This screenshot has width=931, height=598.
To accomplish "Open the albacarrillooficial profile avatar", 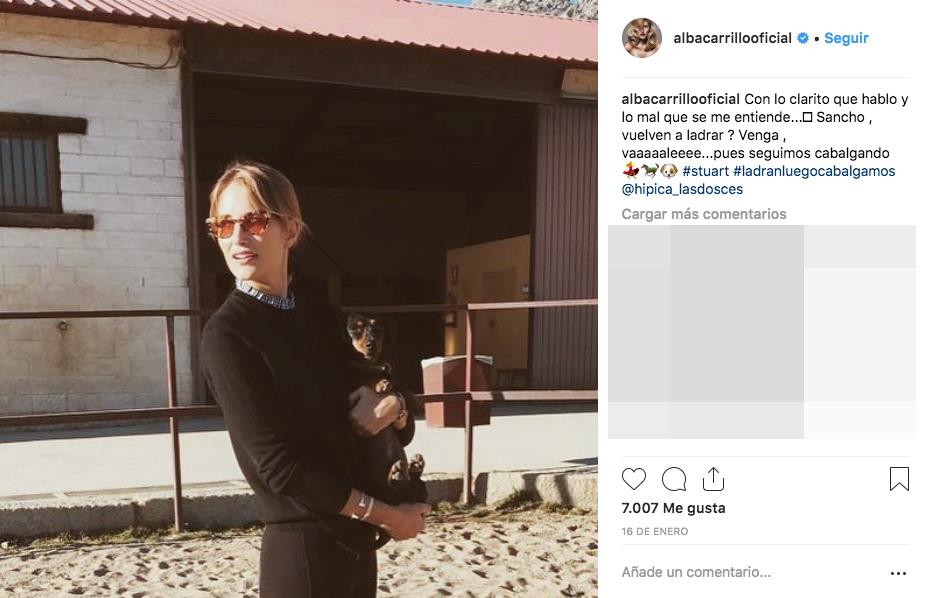I will click(642, 38).
